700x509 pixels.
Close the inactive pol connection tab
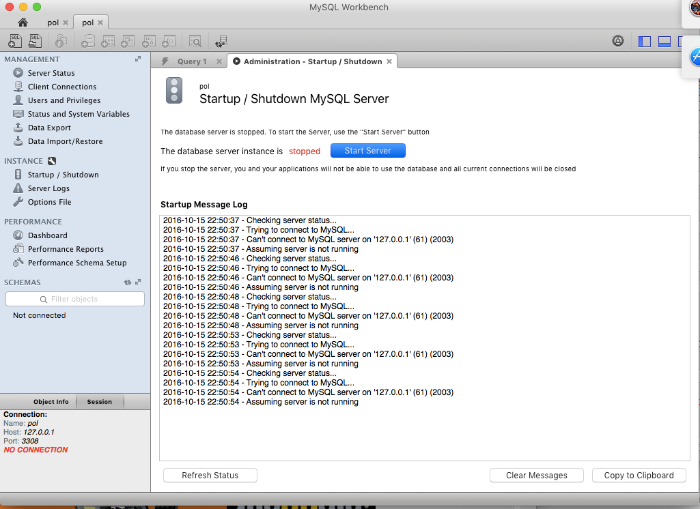pyautogui.click(x=66, y=22)
